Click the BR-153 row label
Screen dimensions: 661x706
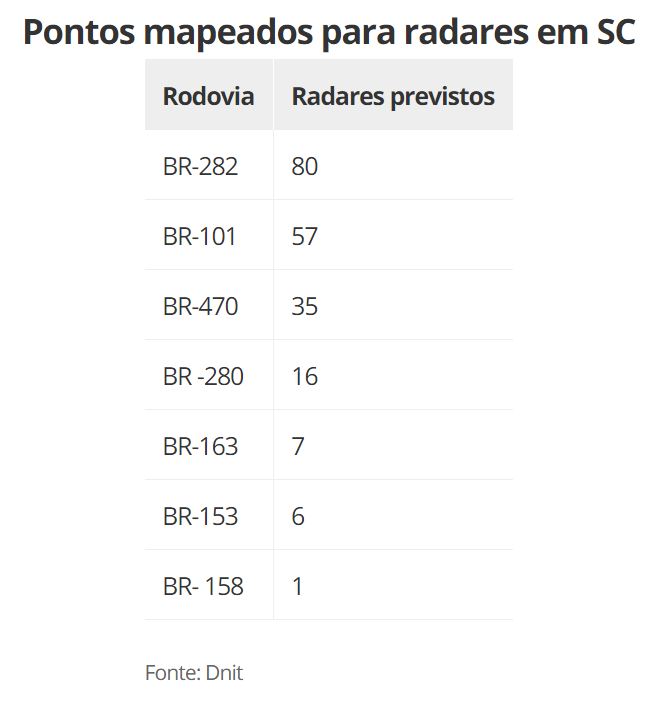pyautogui.click(x=200, y=516)
